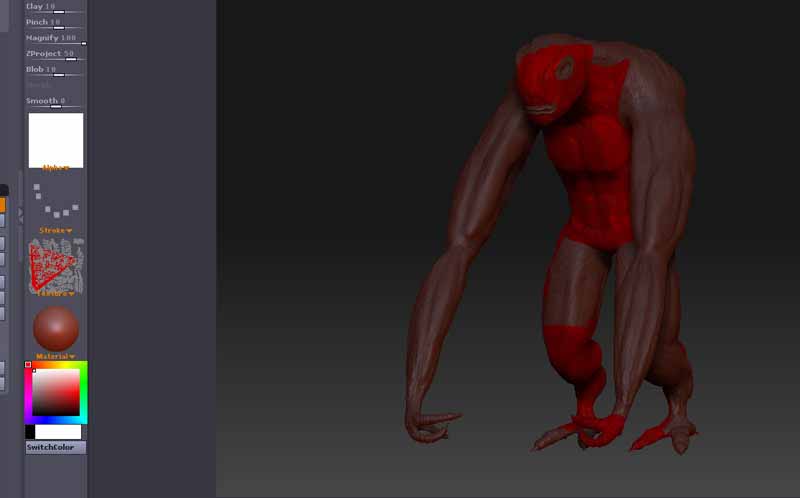The width and height of the screenshot is (800, 498).
Task: Open the Texture dropdown label
Action: 55,294
